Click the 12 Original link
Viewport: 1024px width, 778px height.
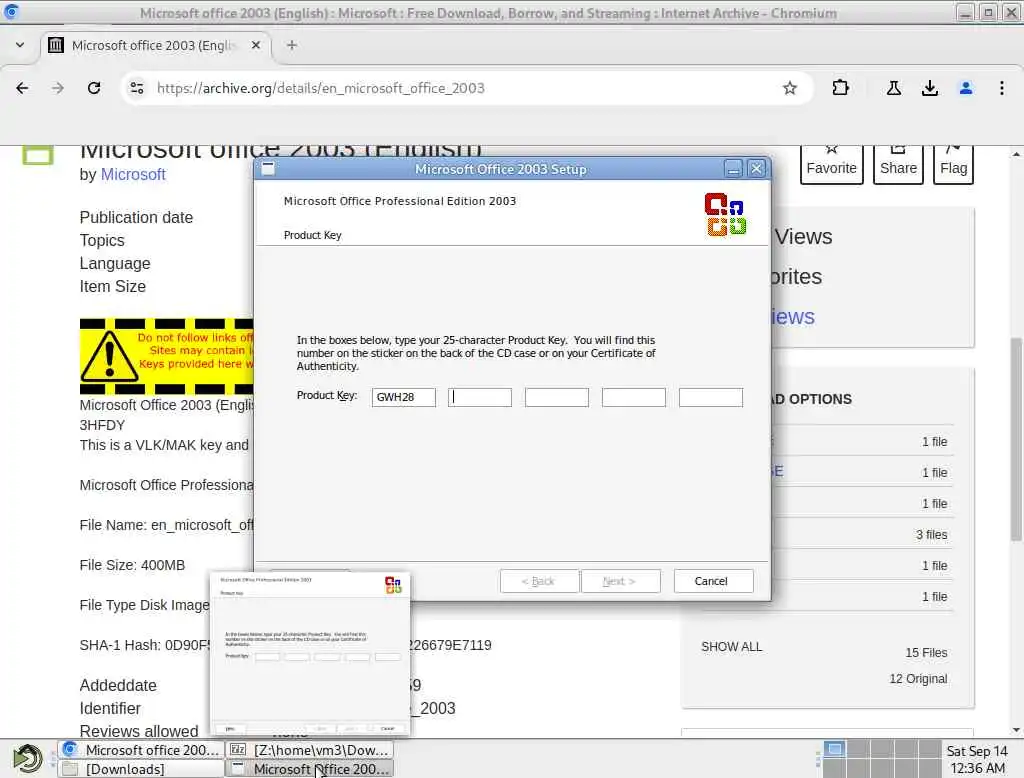coord(918,679)
